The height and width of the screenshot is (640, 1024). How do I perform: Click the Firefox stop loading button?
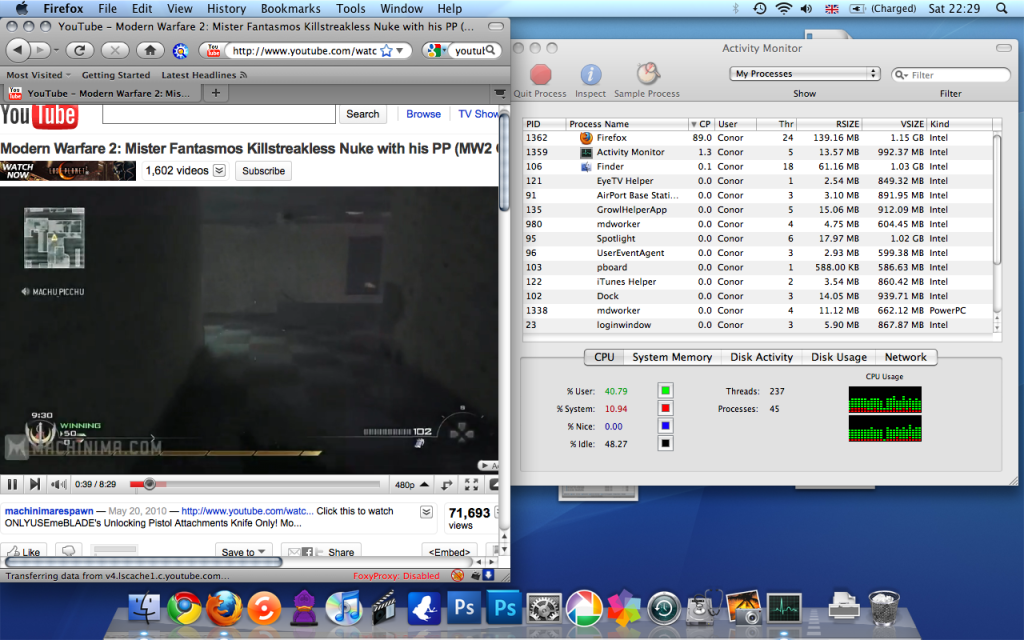coord(115,50)
